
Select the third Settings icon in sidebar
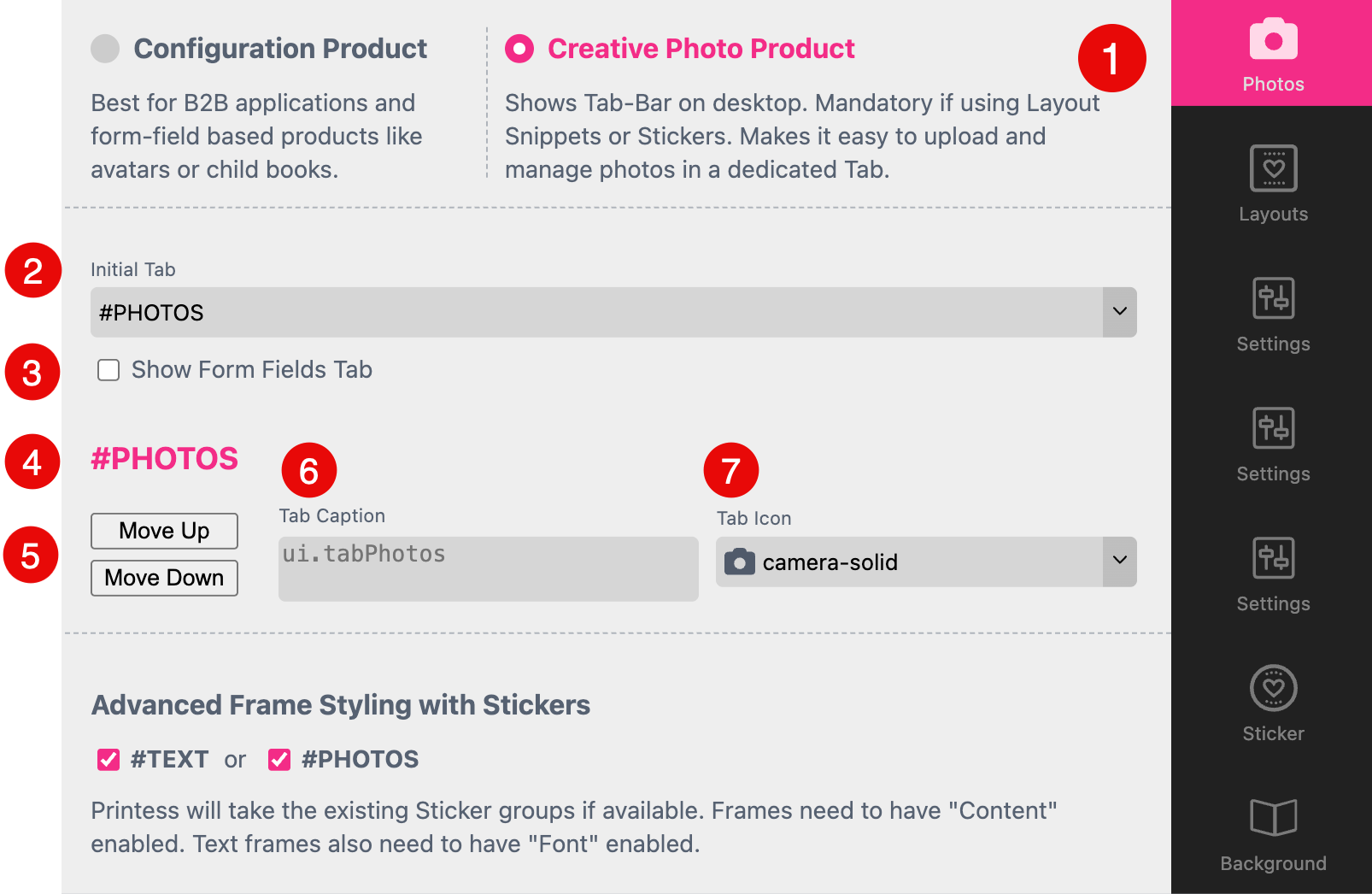(x=1272, y=558)
